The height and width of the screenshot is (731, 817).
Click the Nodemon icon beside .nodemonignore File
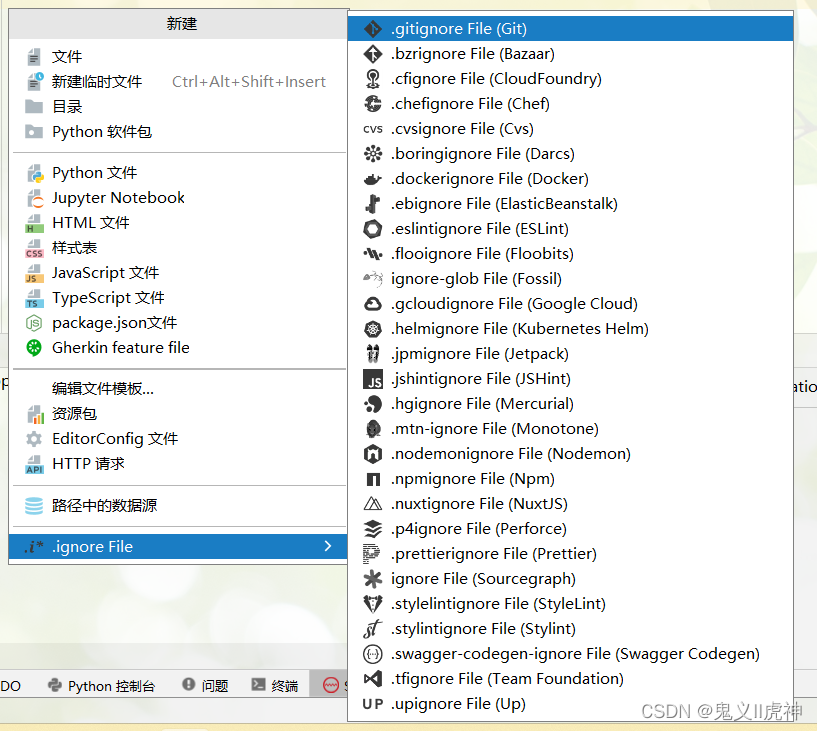tap(373, 454)
